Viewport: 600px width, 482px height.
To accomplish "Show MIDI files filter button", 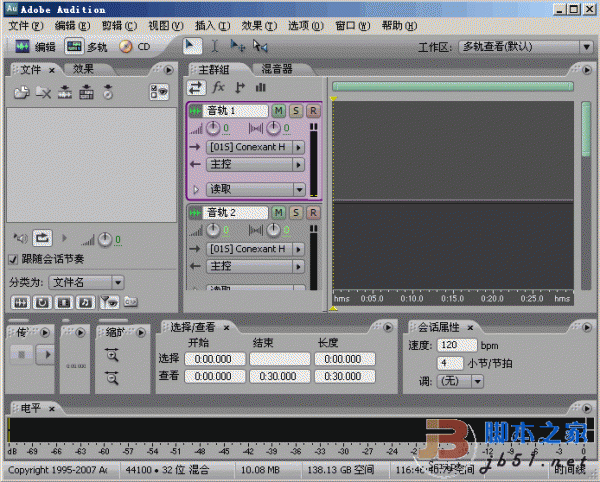I will (85, 303).
